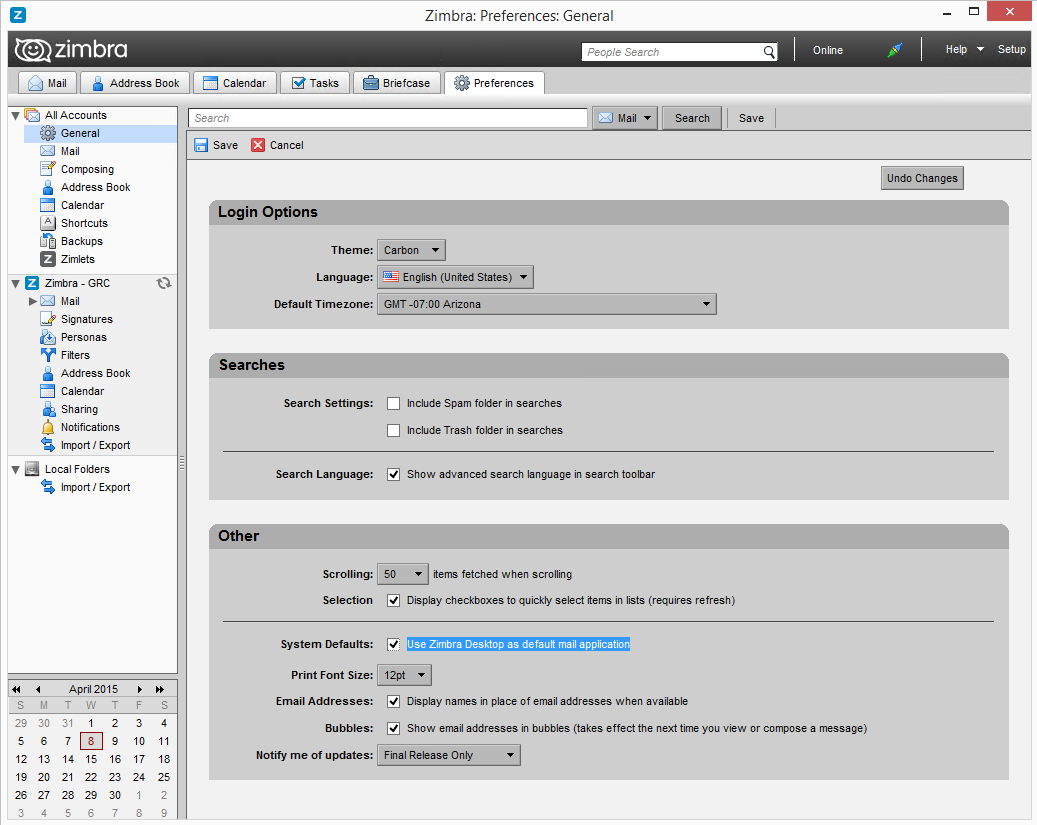The height and width of the screenshot is (825, 1037).
Task: Click the All Accounts mail folder icon
Action: 32,115
